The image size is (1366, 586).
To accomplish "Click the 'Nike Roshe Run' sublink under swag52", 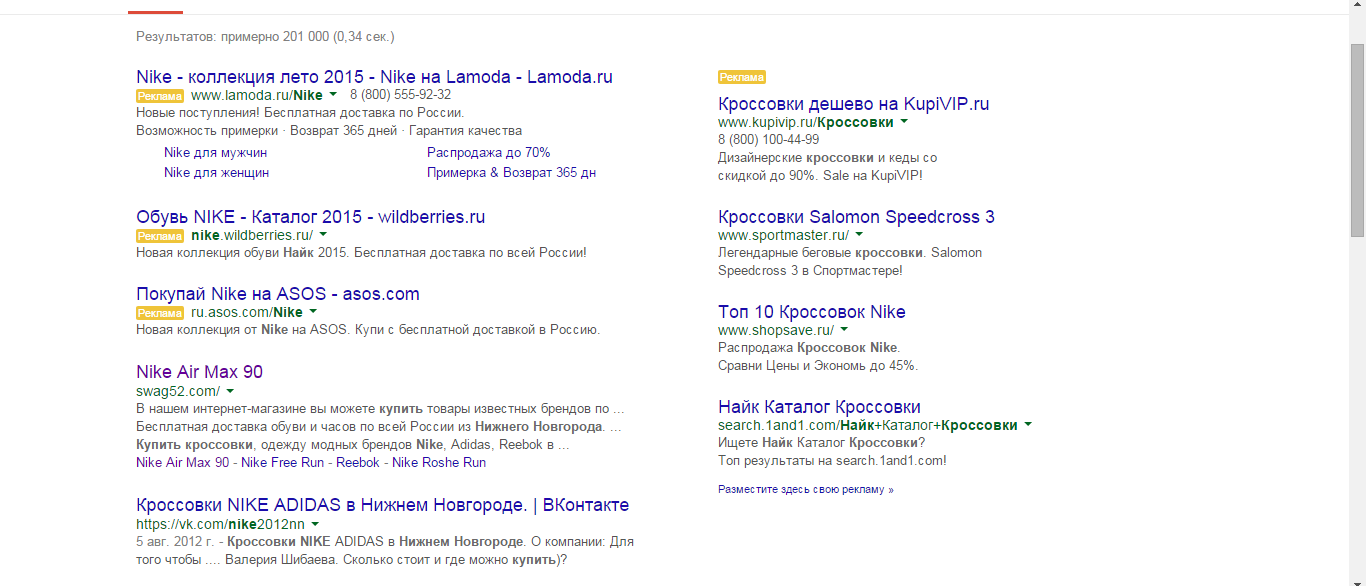I will click(x=438, y=463).
